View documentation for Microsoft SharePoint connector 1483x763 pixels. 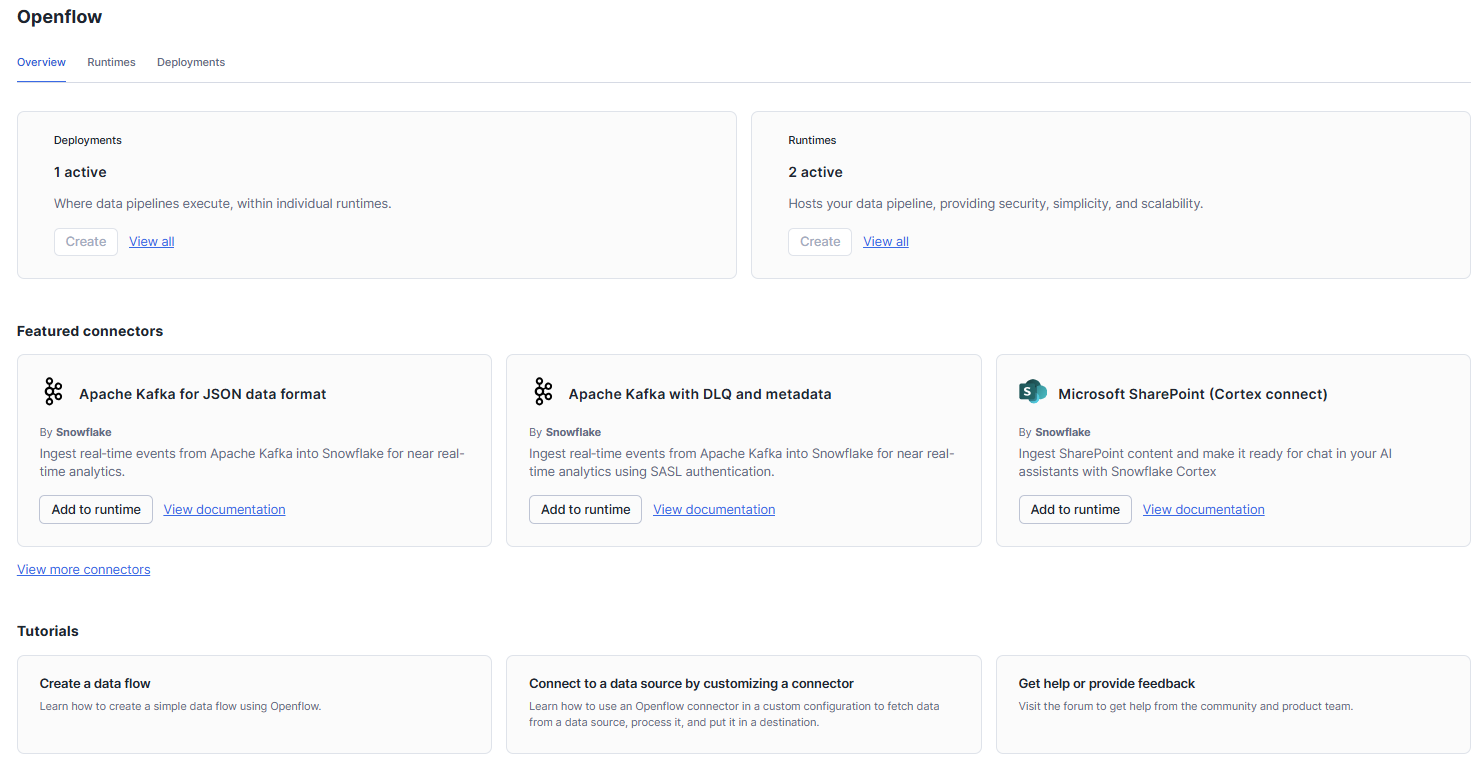coord(1203,509)
